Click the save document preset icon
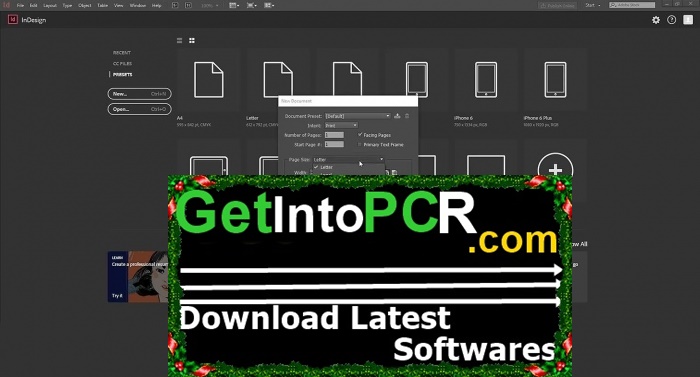Image resolution: width=700 pixels, height=377 pixels. [397, 116]
